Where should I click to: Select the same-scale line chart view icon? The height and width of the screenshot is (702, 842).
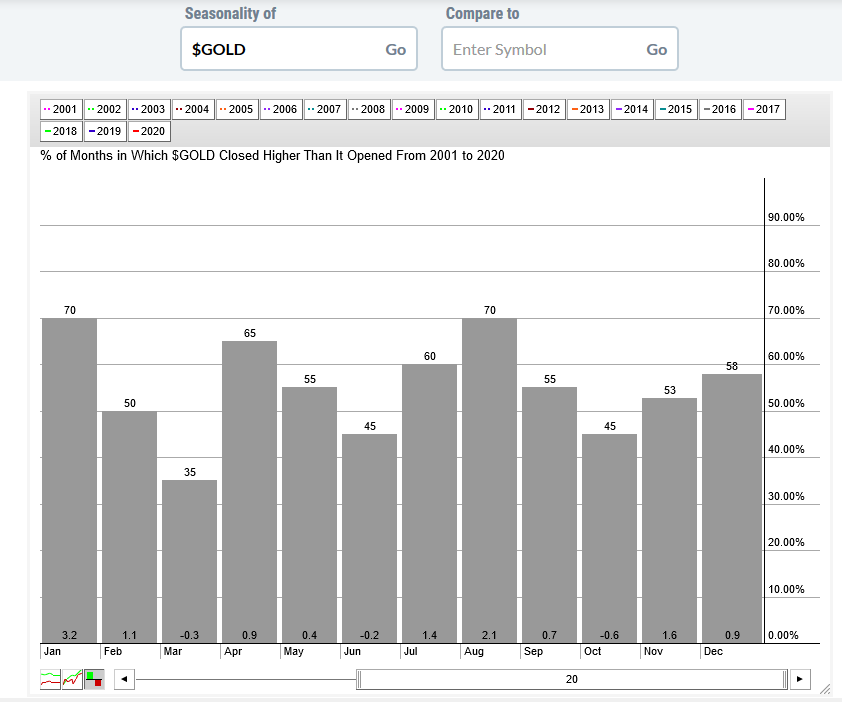[72, 679]
